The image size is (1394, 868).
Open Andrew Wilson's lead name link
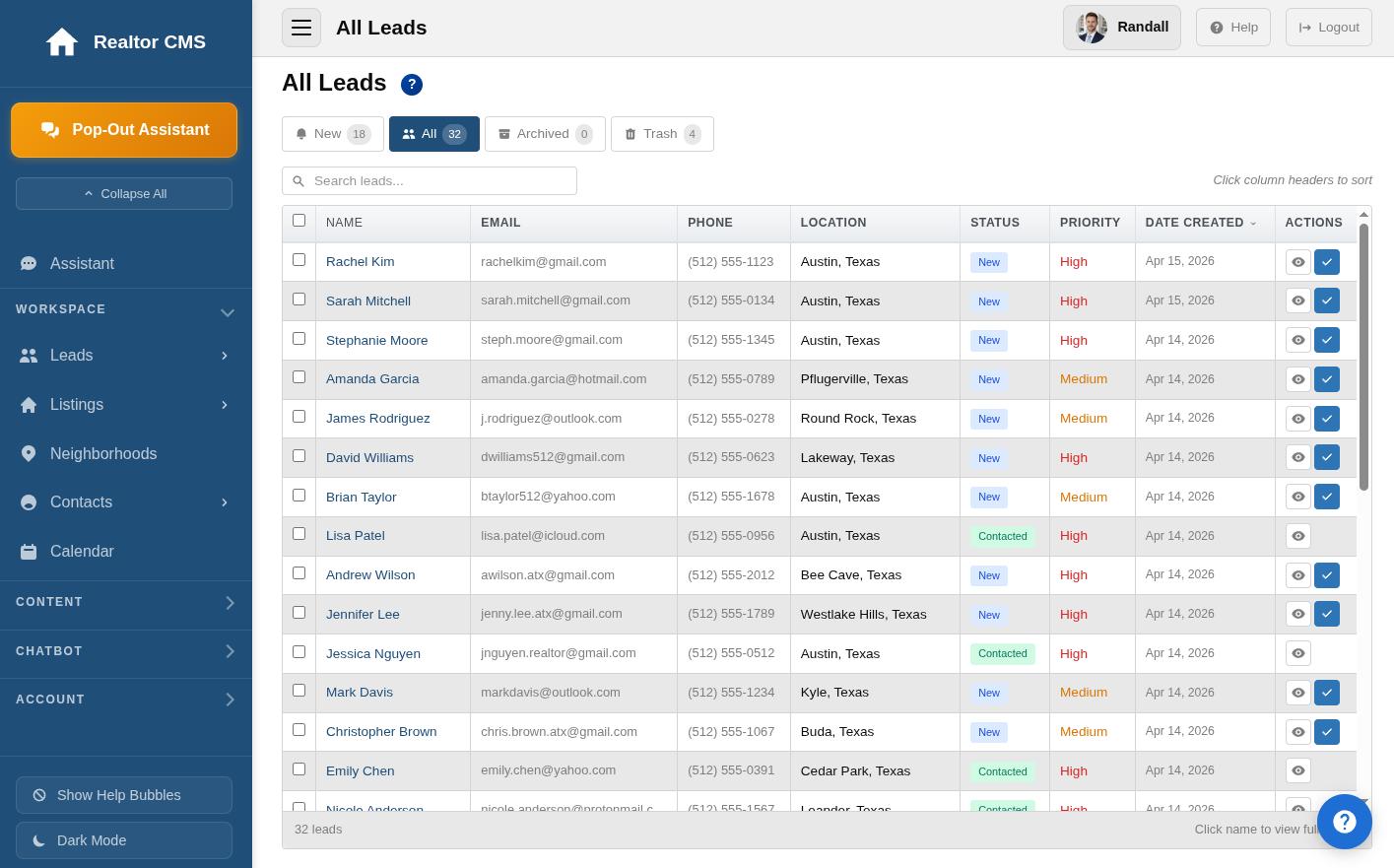370,575
